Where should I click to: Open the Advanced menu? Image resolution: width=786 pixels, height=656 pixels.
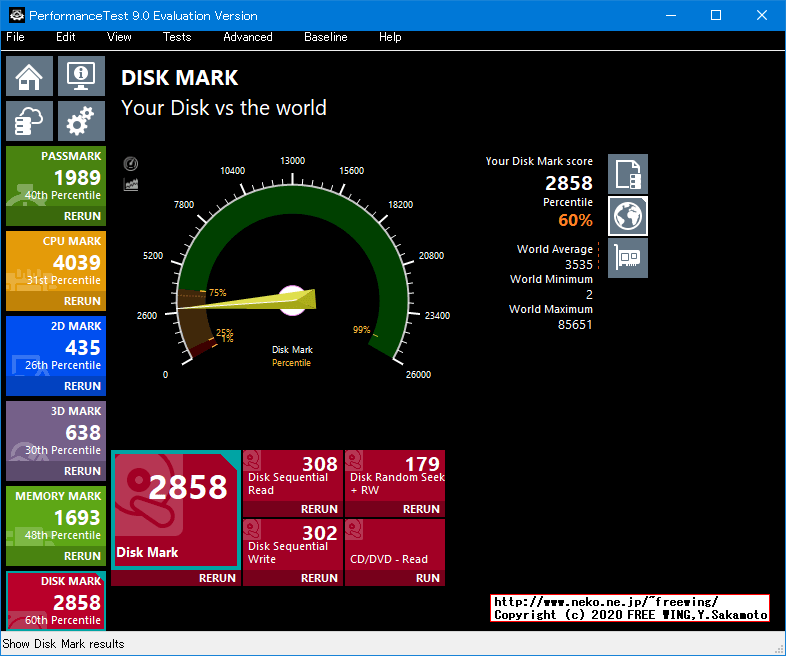tap(247, 37)
